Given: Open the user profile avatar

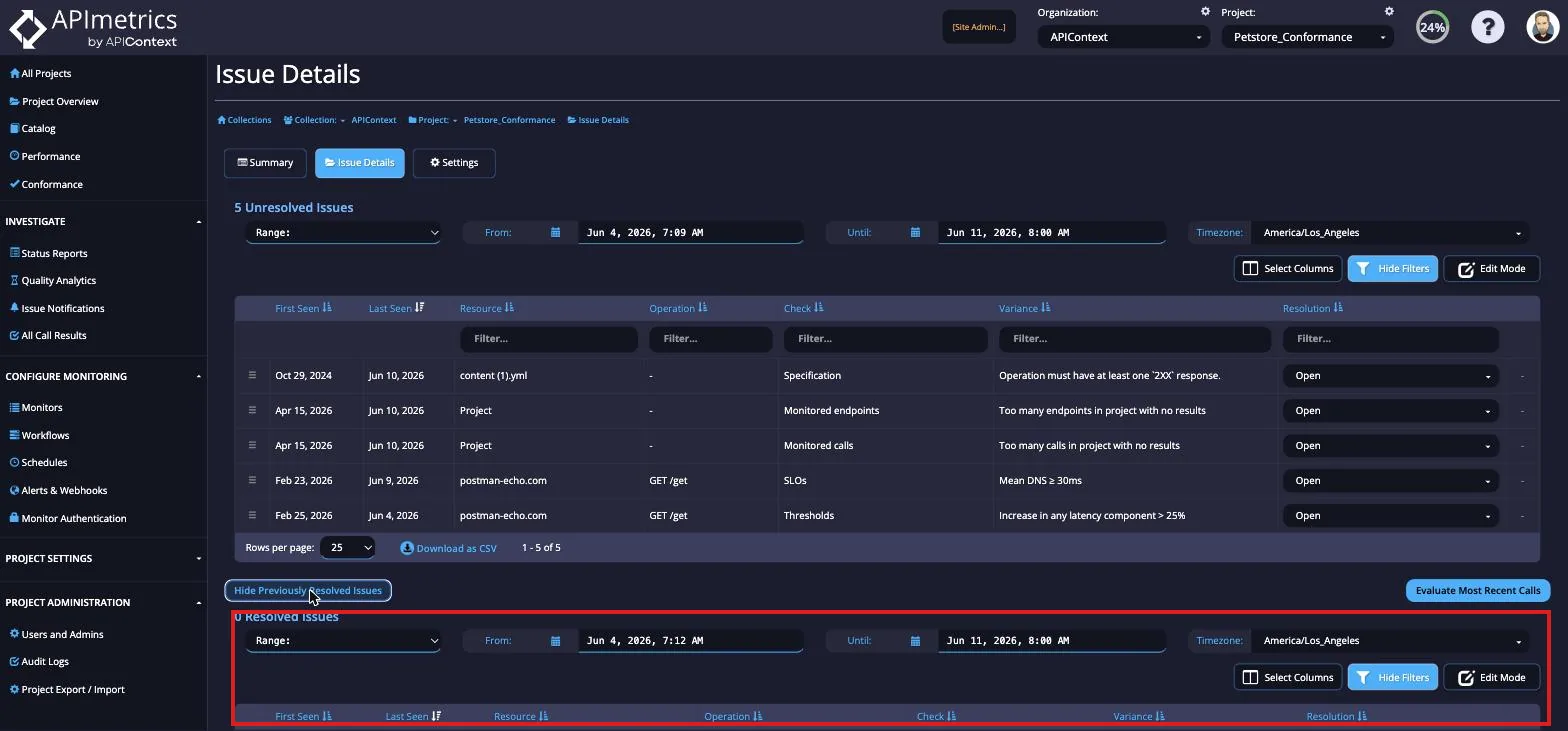Looking at the screenshot, I should click(1543, 27).
